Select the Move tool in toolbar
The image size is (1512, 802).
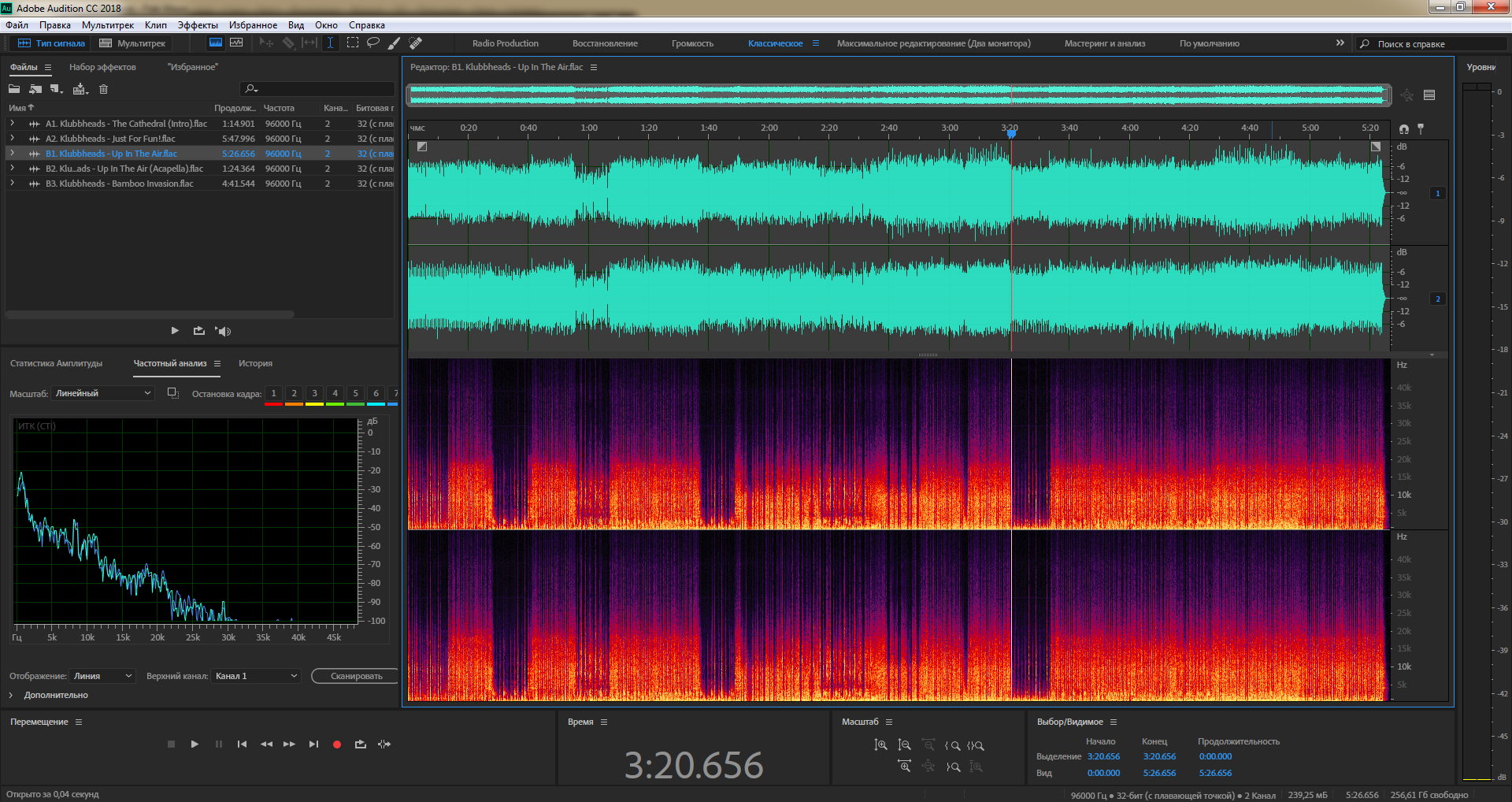pos(266,43)
